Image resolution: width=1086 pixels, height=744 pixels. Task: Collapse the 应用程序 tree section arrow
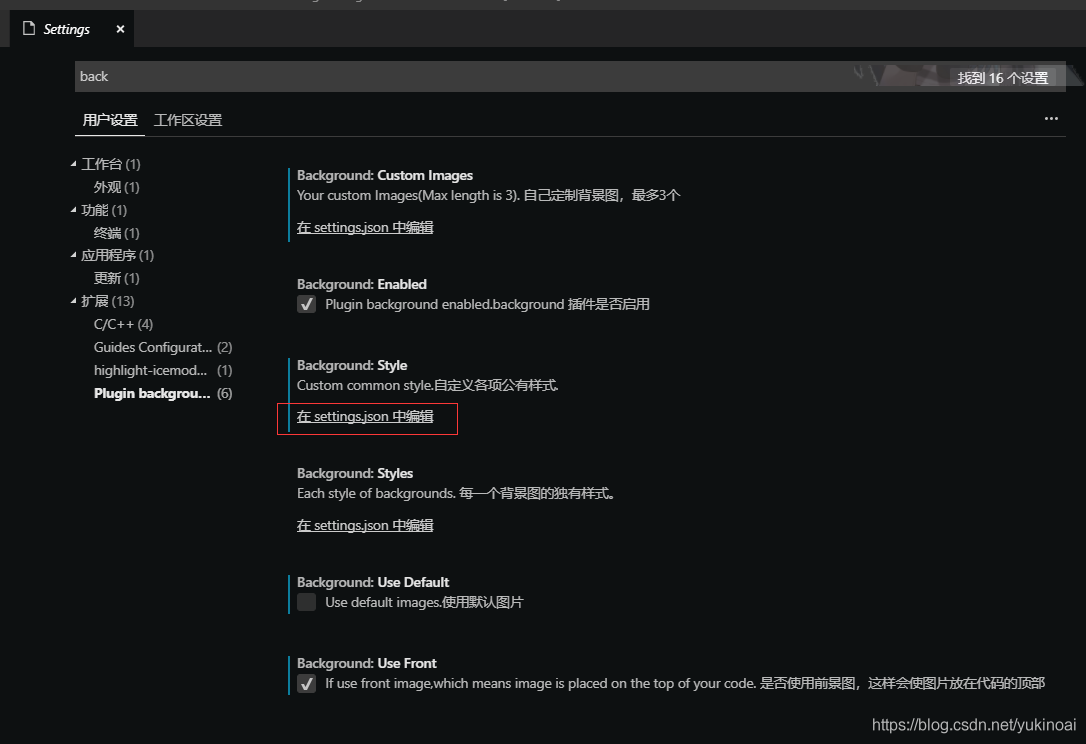click(73, 255)
